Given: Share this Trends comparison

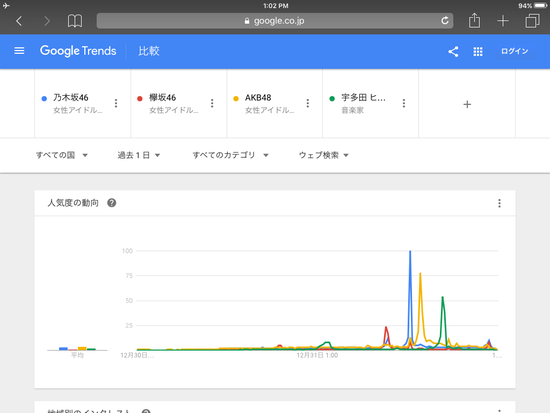Looking at the screenshot, I should tap(453, 51).
